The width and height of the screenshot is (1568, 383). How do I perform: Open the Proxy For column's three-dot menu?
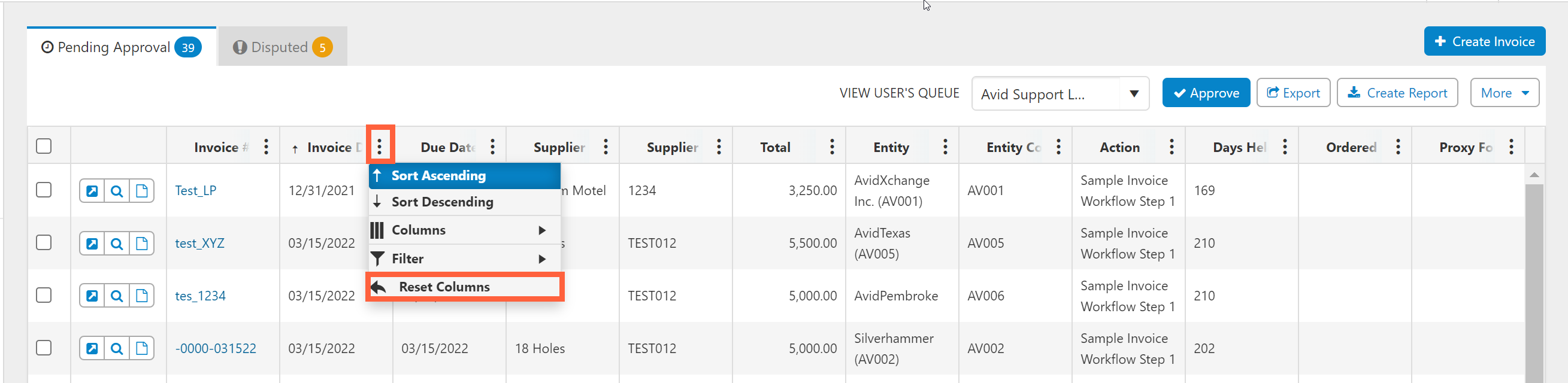coord(1511,147)
